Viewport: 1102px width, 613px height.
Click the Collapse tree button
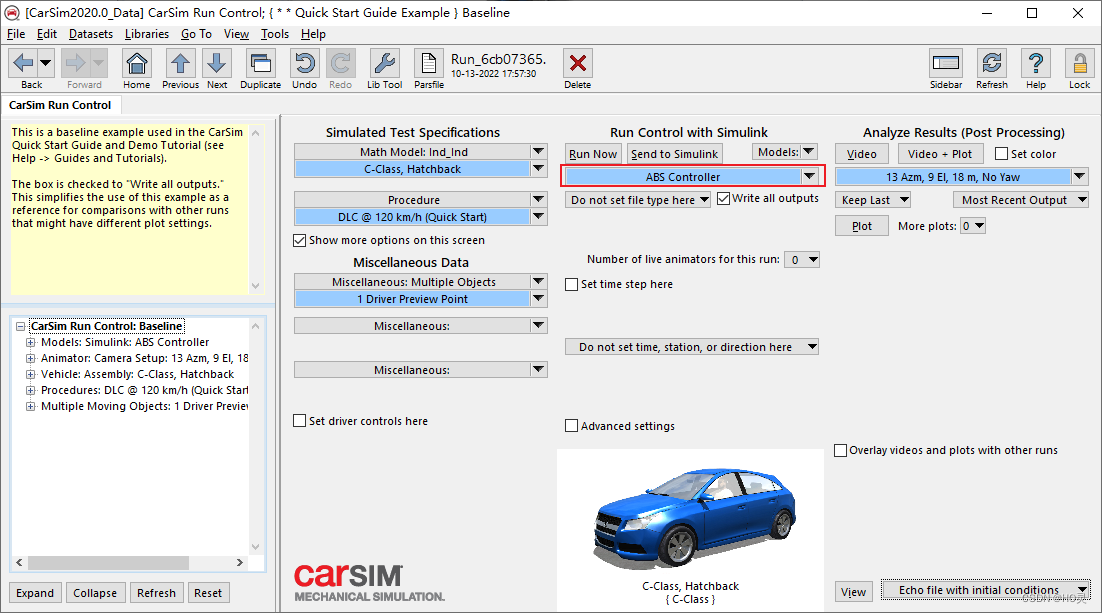95,593
